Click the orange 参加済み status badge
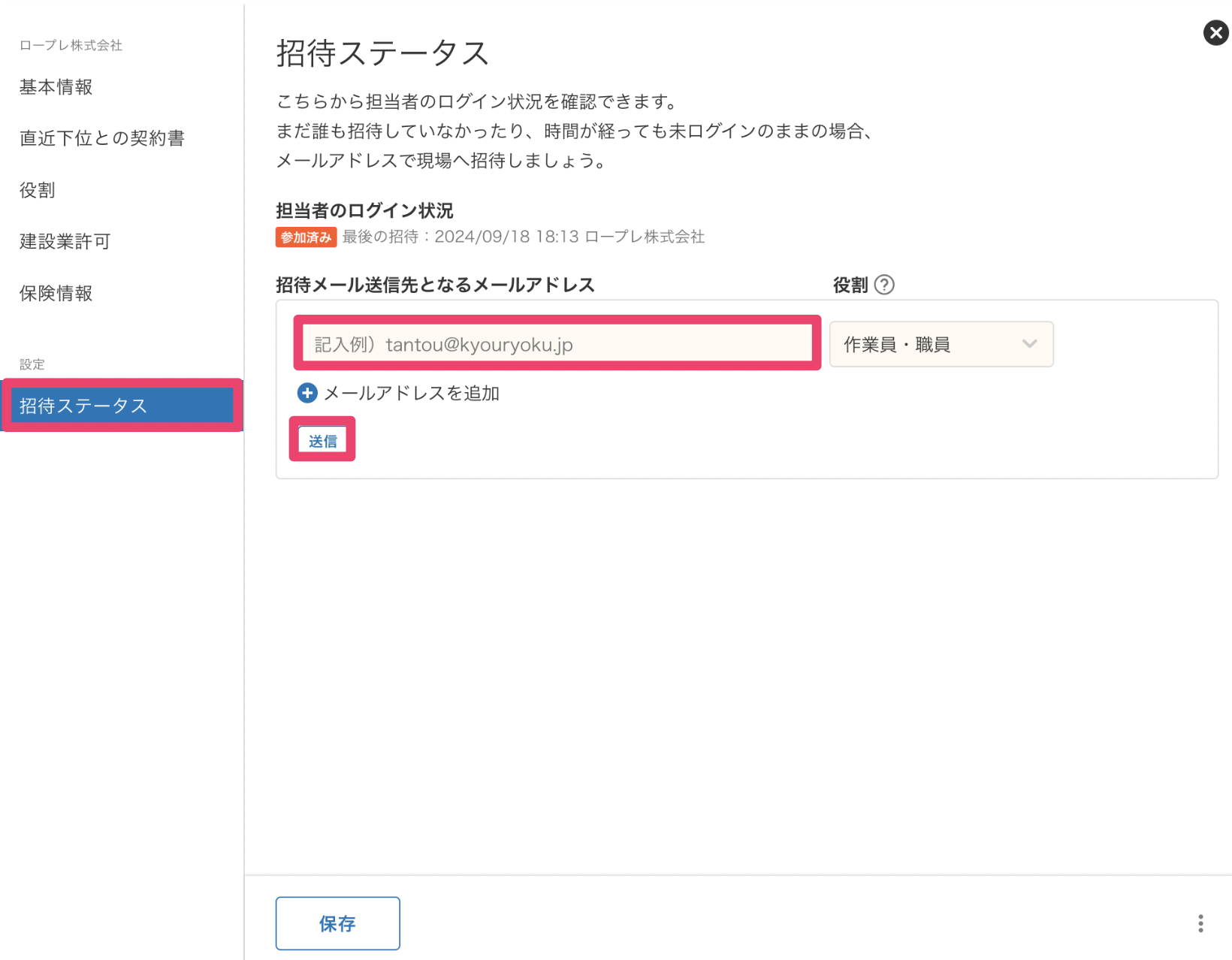 pyautogui.click(x=306, y=237)
